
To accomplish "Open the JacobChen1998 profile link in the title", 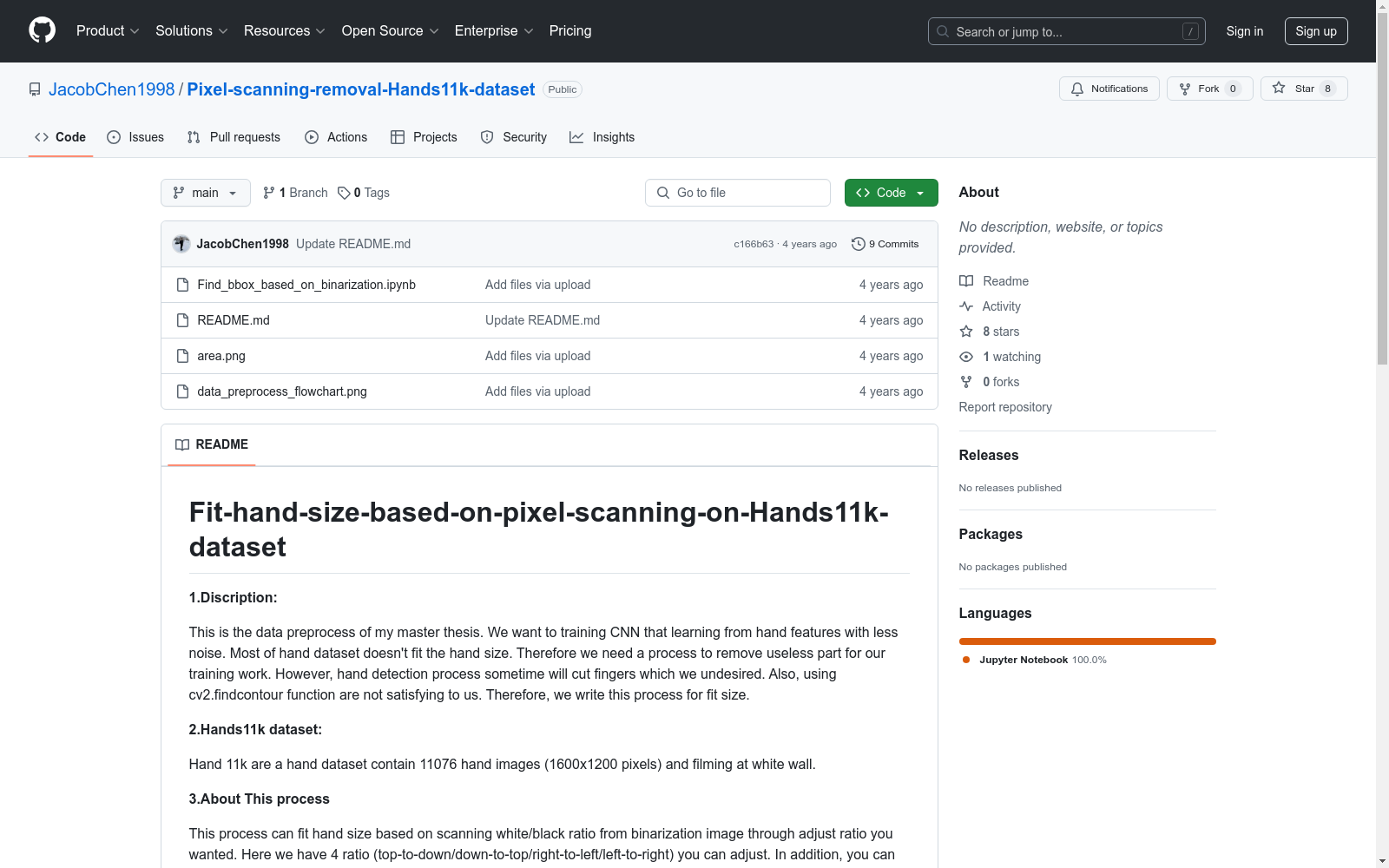I will (112, 89).
